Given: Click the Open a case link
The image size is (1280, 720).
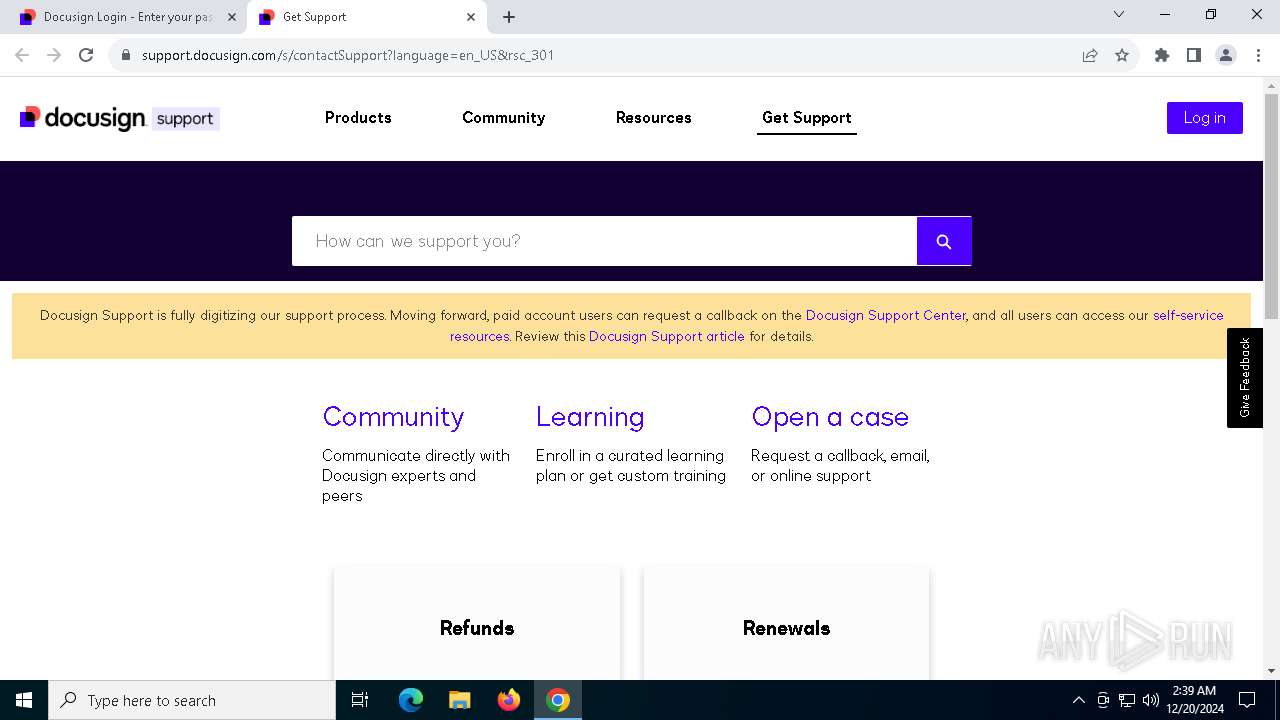Looking at the screenshot, I should 830,417.
